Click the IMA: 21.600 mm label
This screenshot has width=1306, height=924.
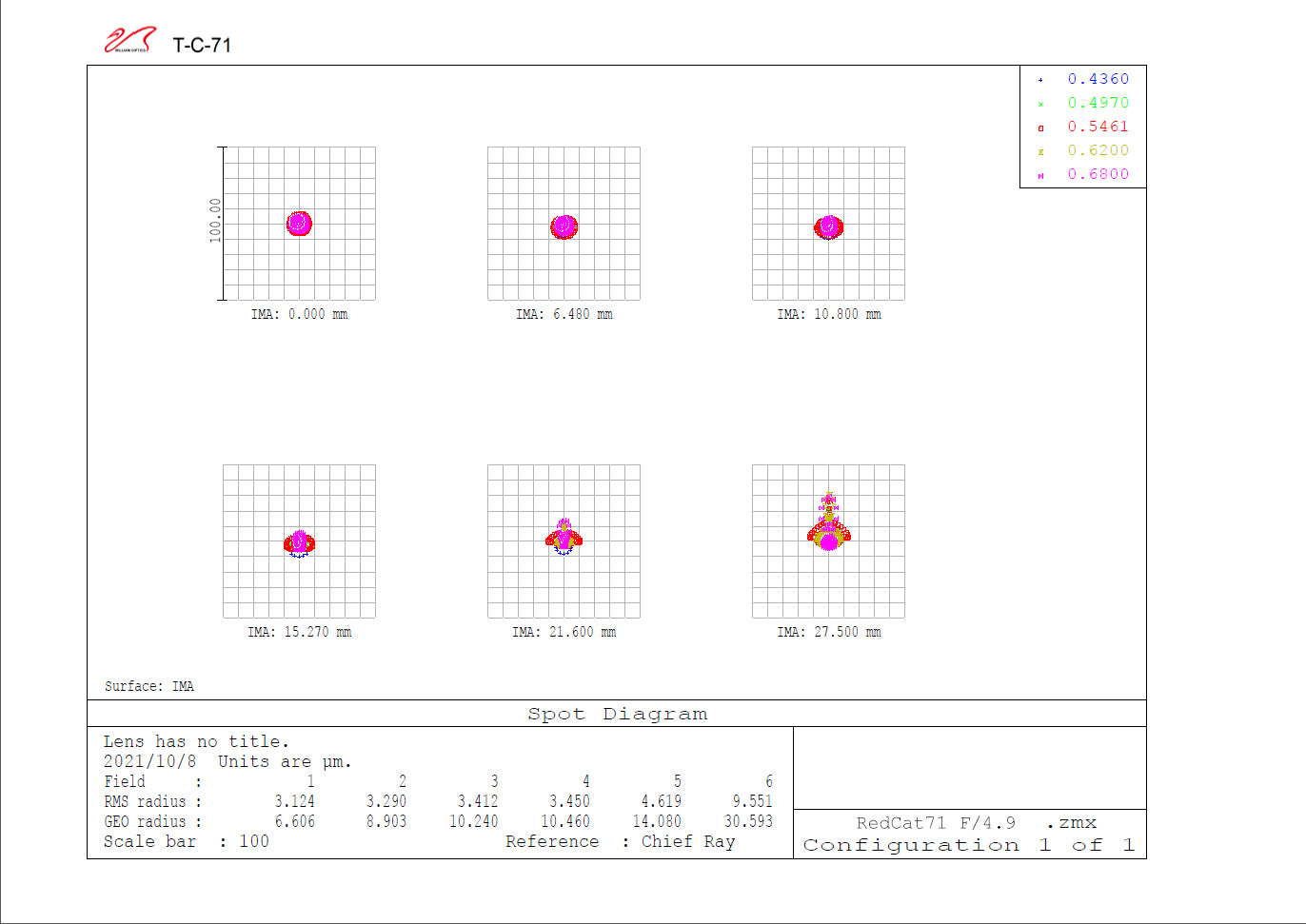tap(564, 632)
